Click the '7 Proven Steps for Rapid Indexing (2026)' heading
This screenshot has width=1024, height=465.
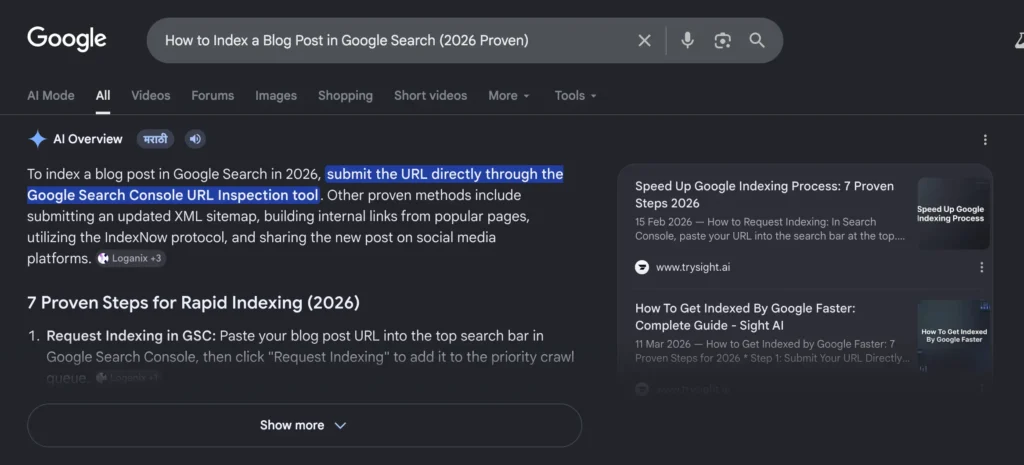tap(193, 303)
